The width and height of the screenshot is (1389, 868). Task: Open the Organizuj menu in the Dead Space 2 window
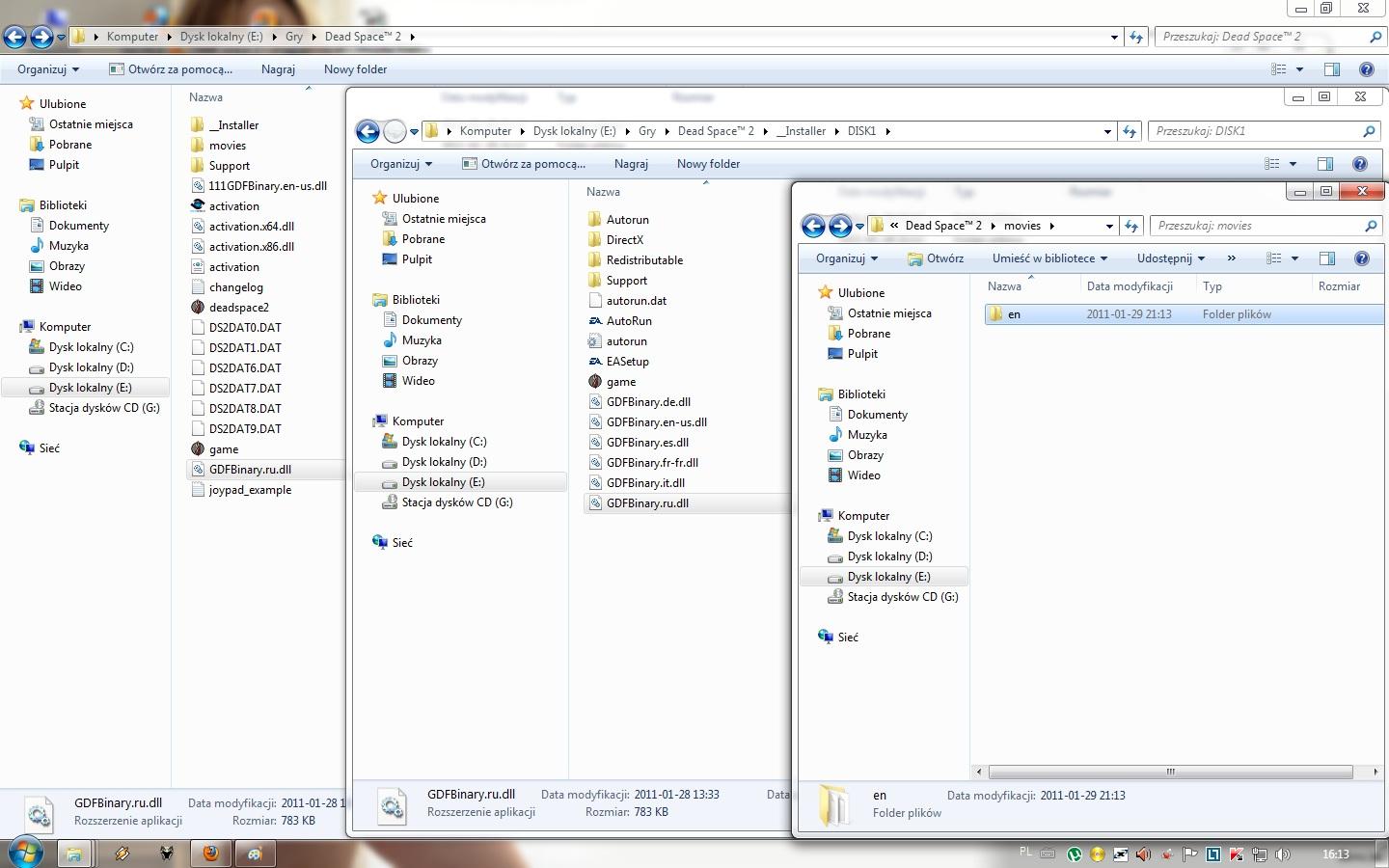click(48, 69)
